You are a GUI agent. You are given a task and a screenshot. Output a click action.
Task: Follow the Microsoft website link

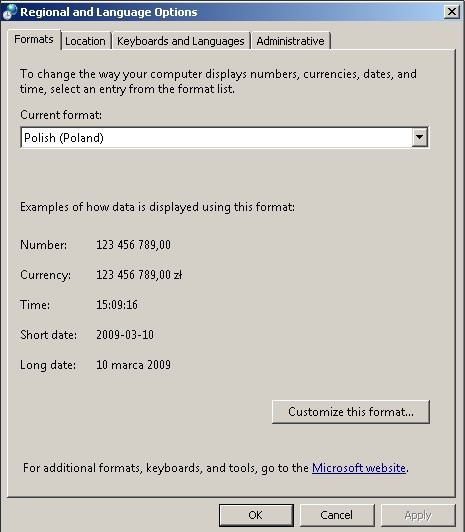click(x=359, y=468)
